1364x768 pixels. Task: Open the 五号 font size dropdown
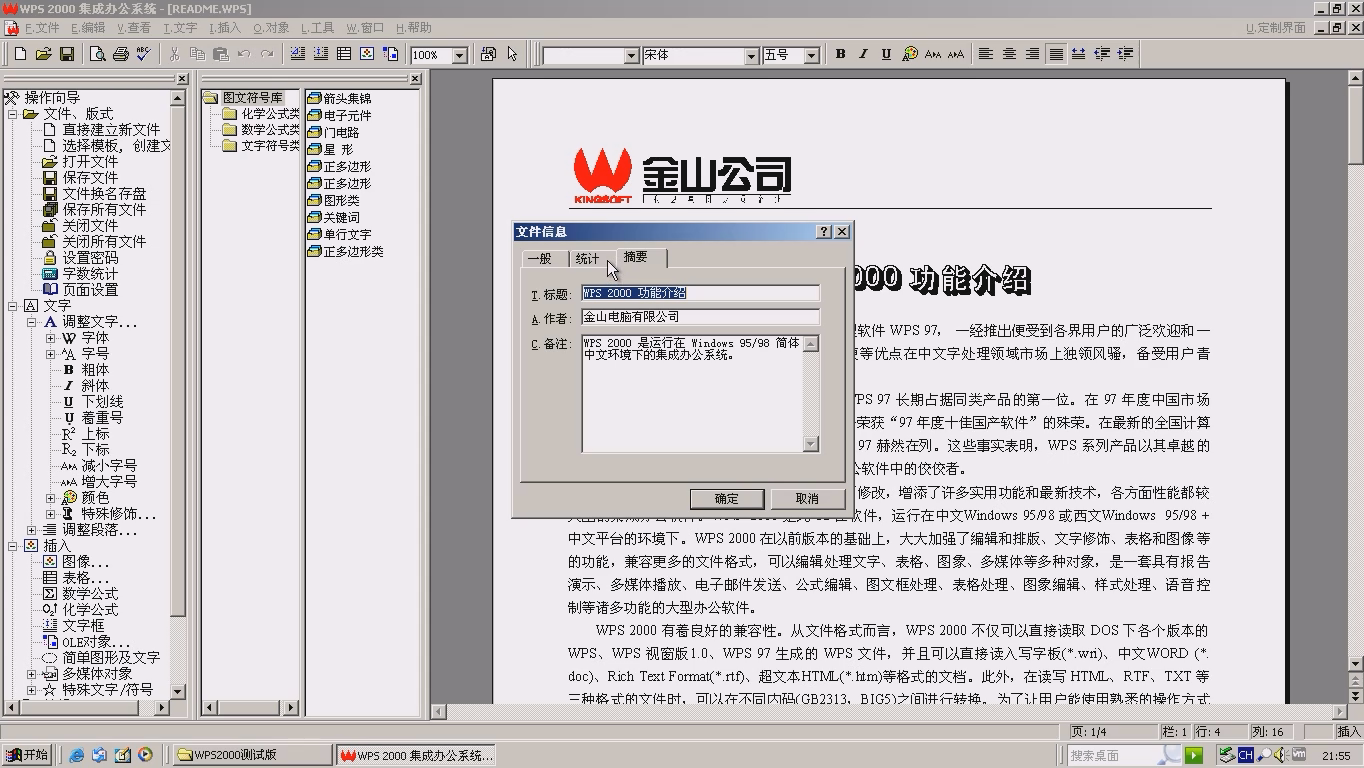tap(811, 56)
